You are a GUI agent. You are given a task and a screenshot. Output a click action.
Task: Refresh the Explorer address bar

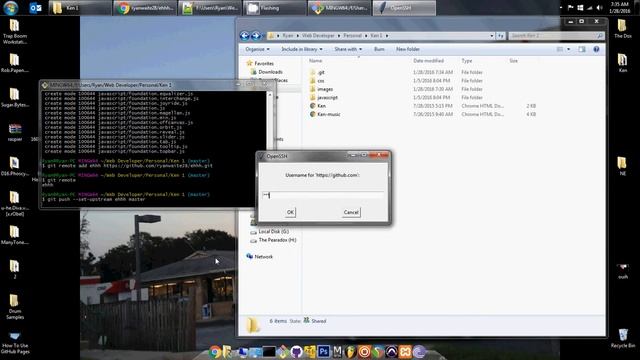click(501, 36)
